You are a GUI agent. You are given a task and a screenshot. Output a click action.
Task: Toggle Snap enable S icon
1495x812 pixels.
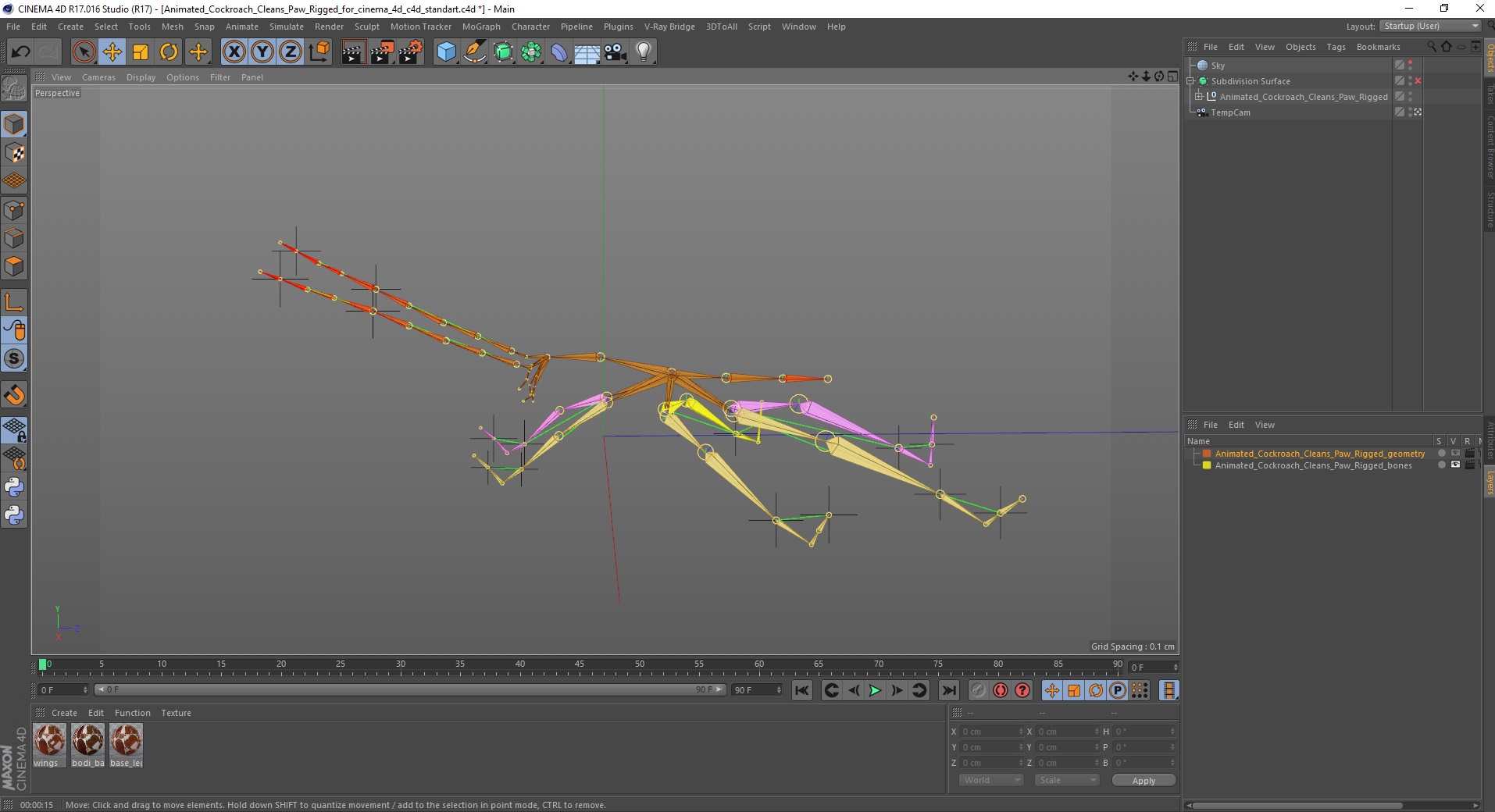[x=15, y=359]
